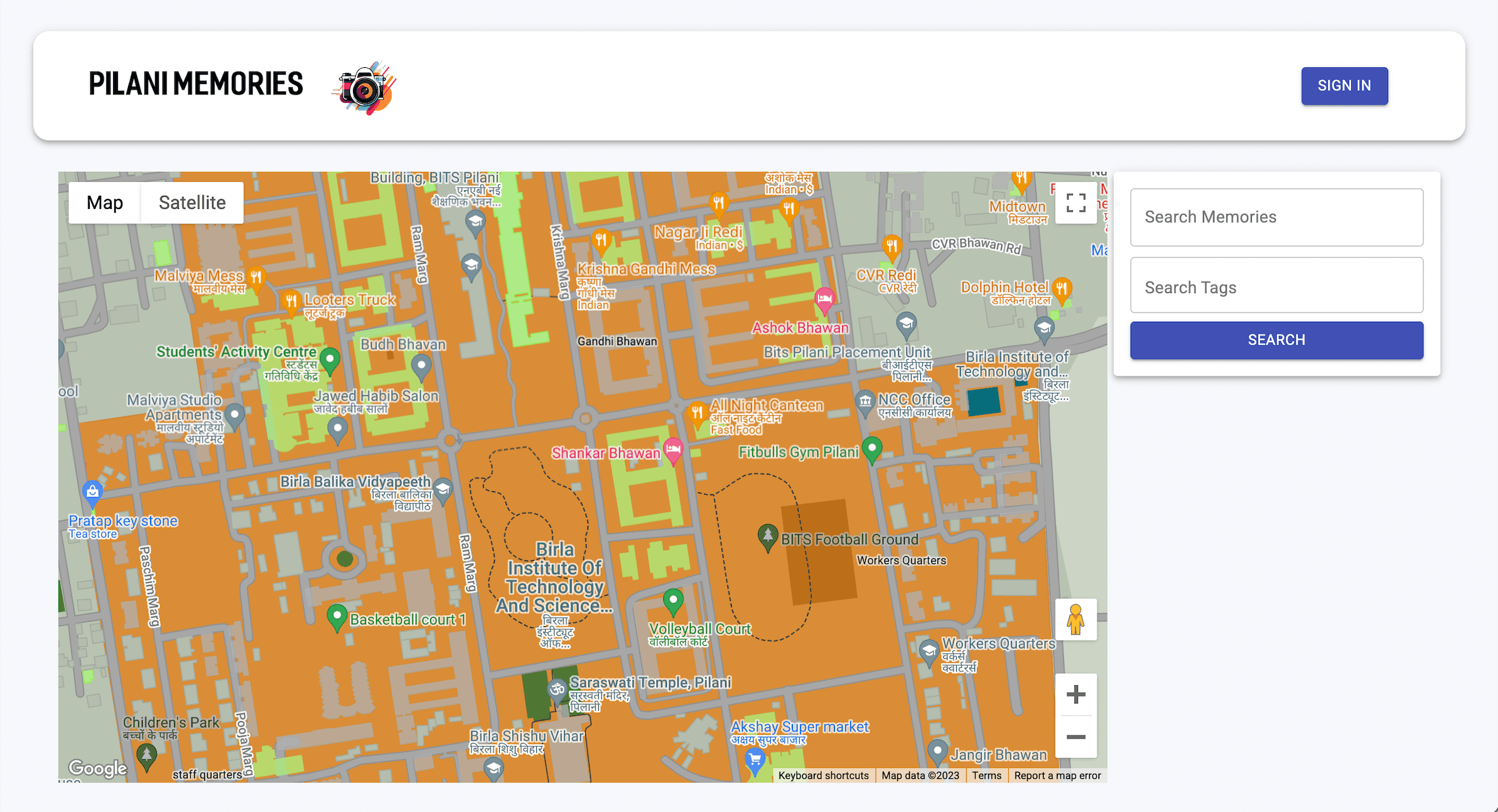This screenshot has height=812, width=1498.
Task: Click Birla Institute Of Technology And Science label
Action: pos(554,577)
